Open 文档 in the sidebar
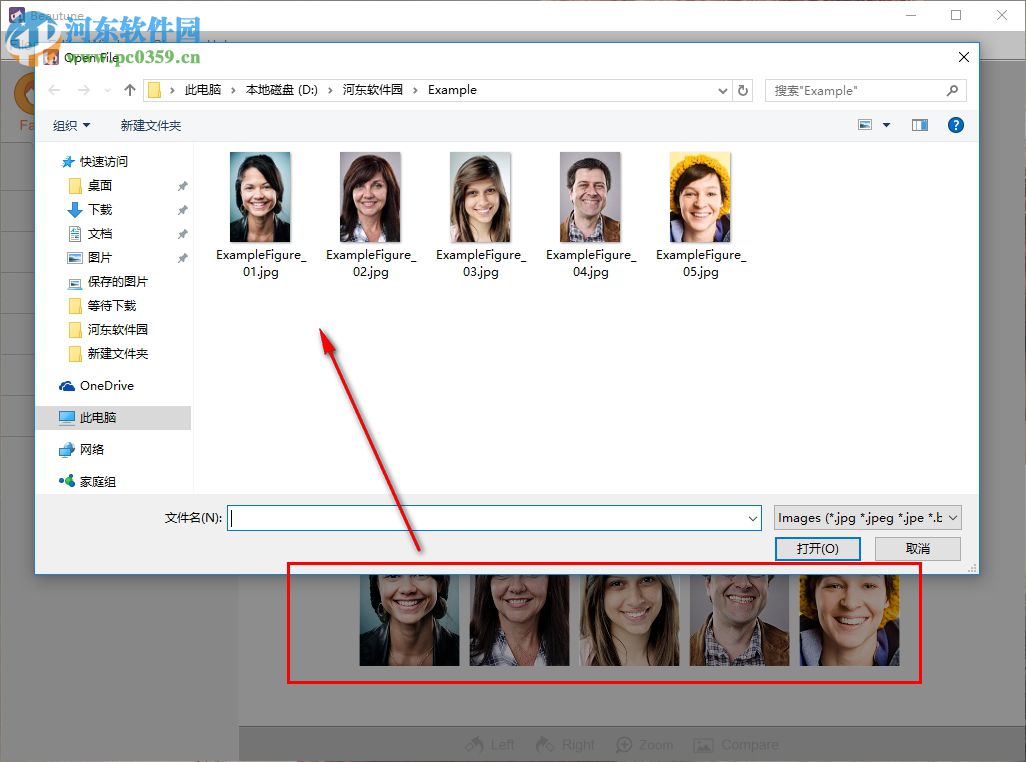Screen dimensions: 1026x762 100,234
